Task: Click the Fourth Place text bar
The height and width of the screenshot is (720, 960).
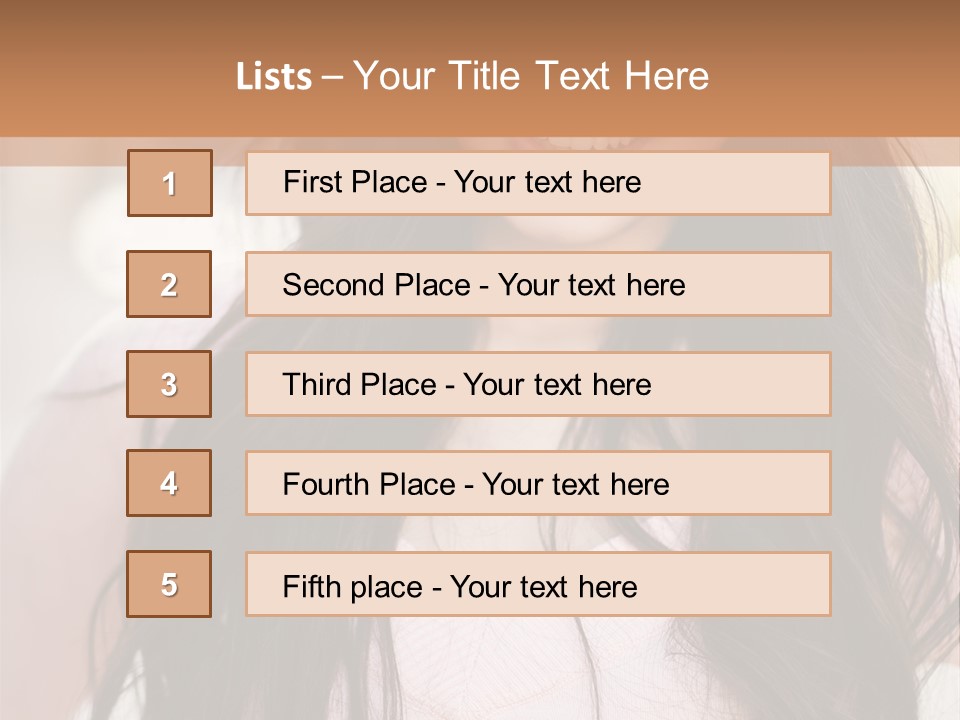Action: [x=538, y=483]
